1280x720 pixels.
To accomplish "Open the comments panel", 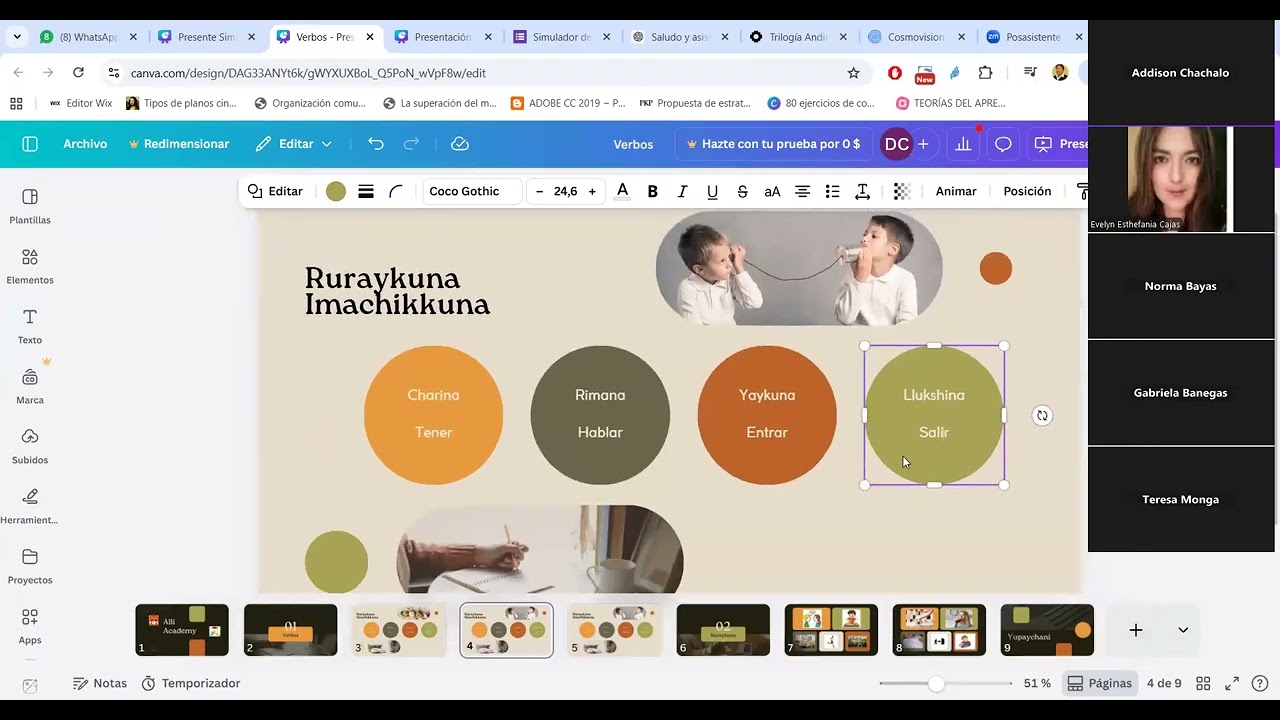I will (1003, 144).
